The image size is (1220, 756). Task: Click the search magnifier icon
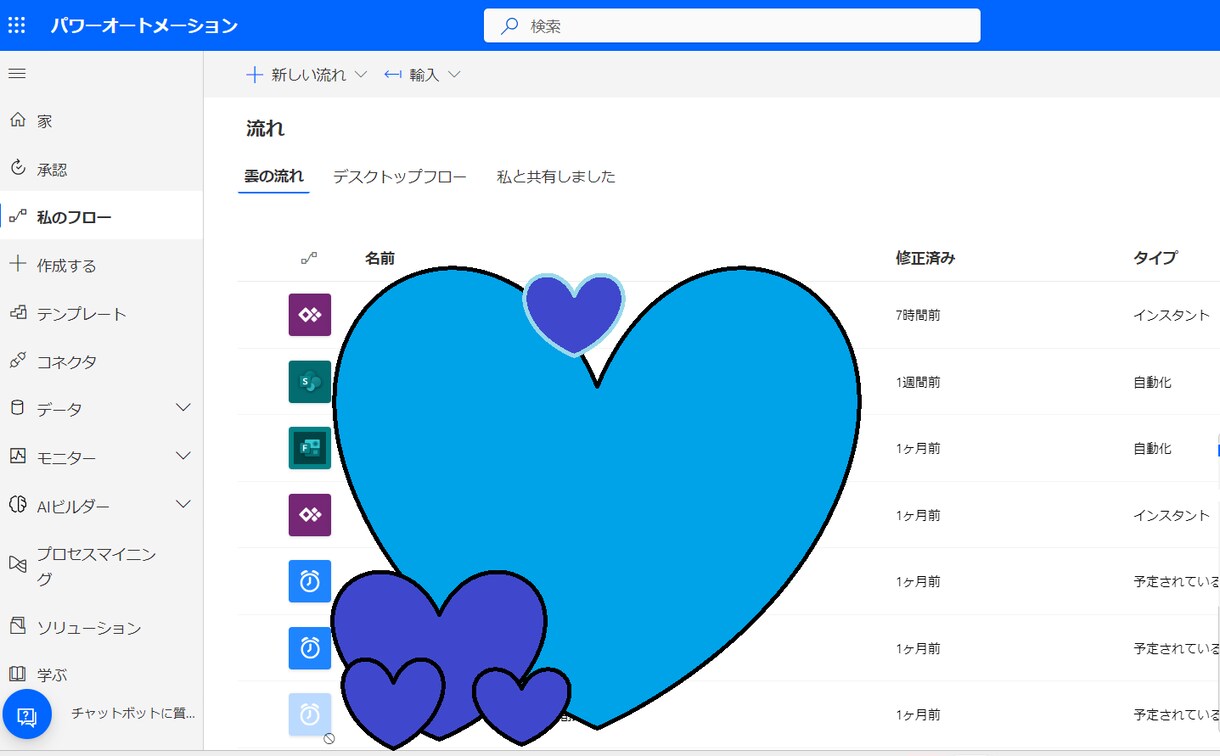[x=510, y=26]
